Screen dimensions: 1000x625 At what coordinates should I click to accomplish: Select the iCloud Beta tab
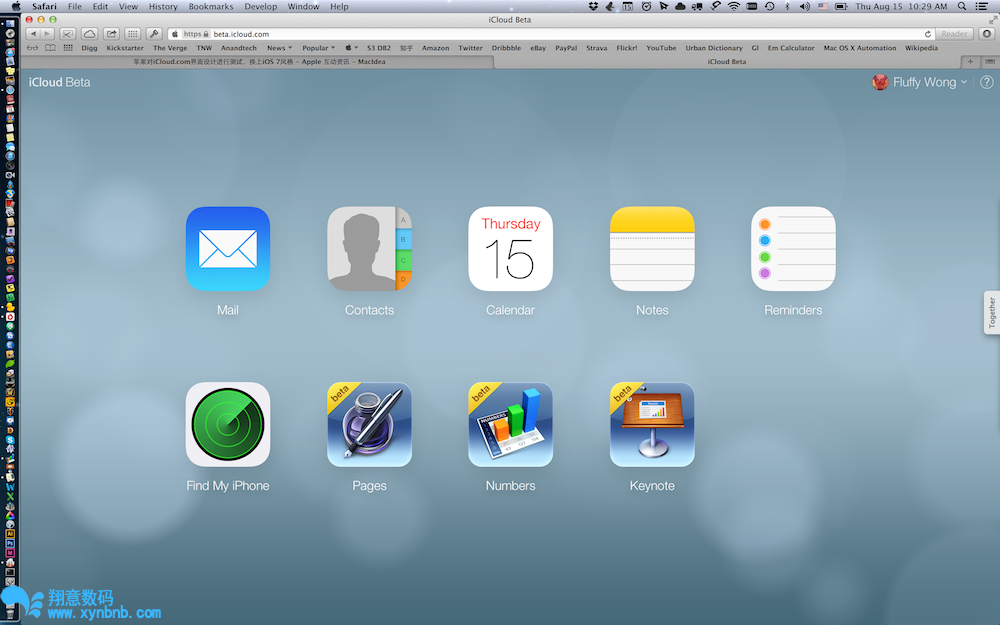pyautogui.click(x=726, y=62)
